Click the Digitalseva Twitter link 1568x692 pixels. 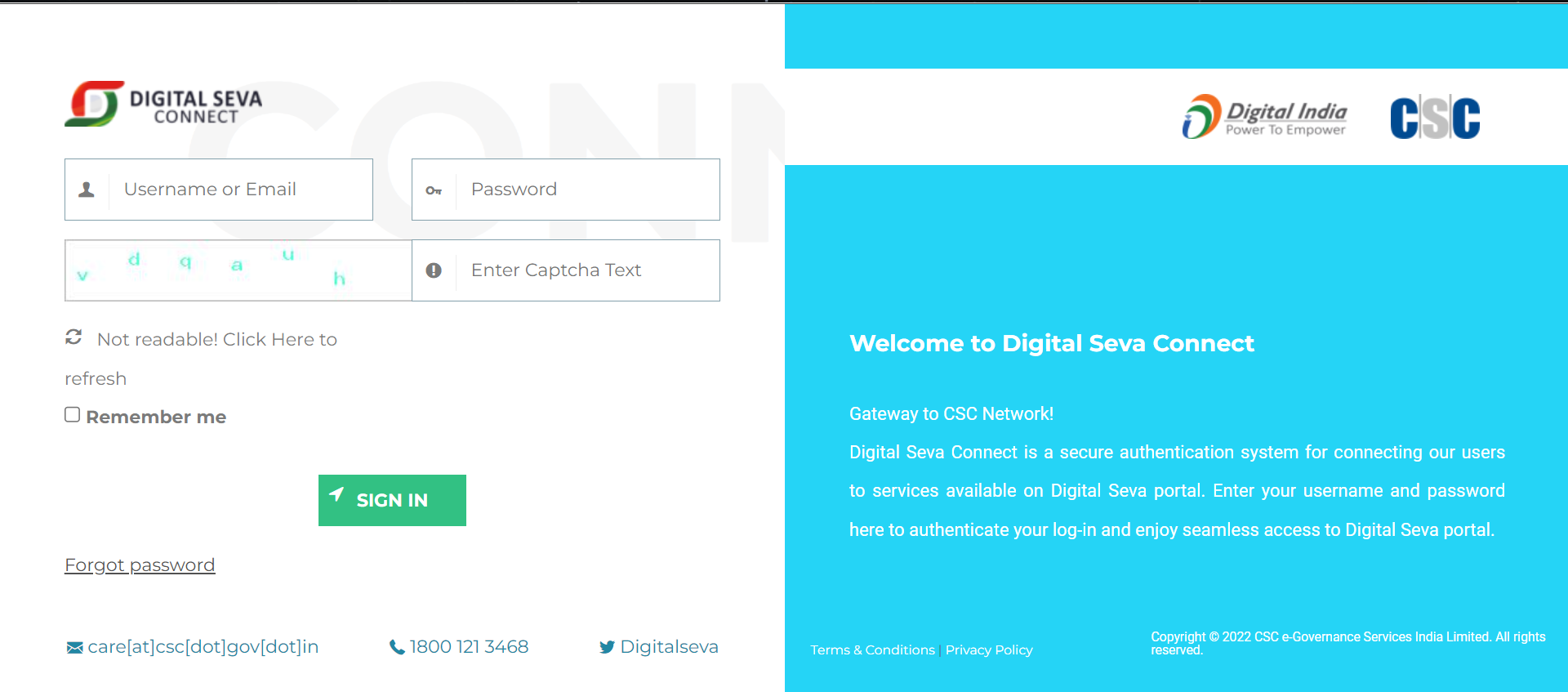pyautogui.click(x=669, y=647)
